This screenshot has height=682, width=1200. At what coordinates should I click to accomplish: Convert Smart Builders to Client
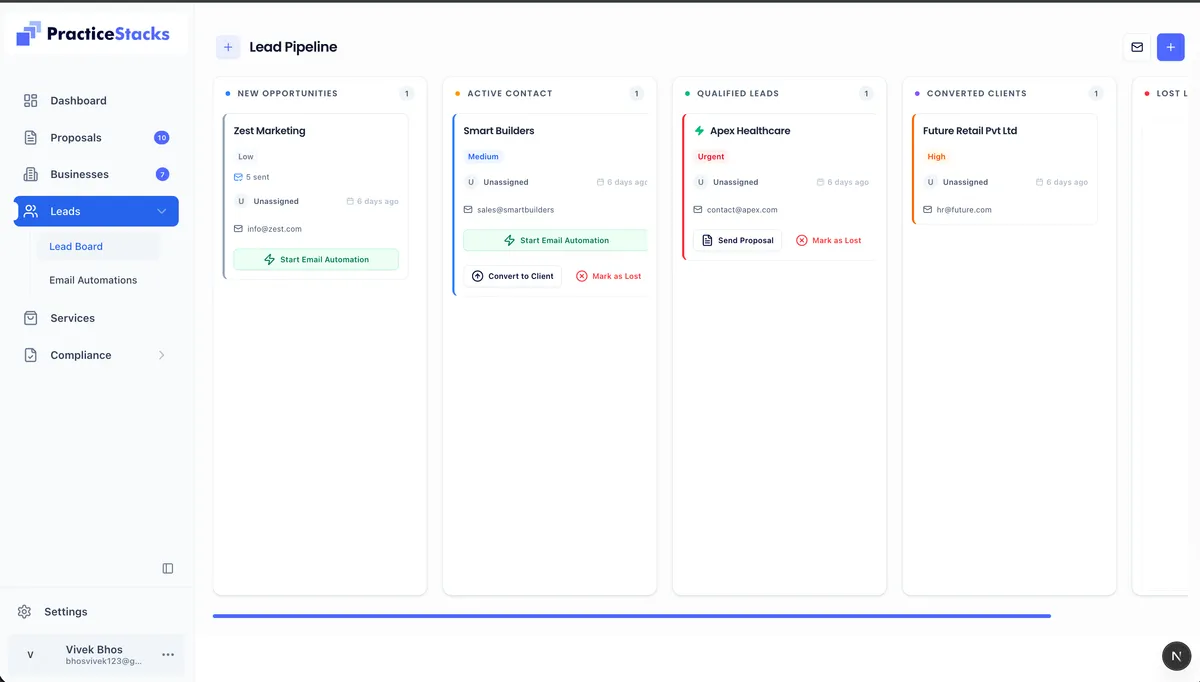click(x=513, y=276)
